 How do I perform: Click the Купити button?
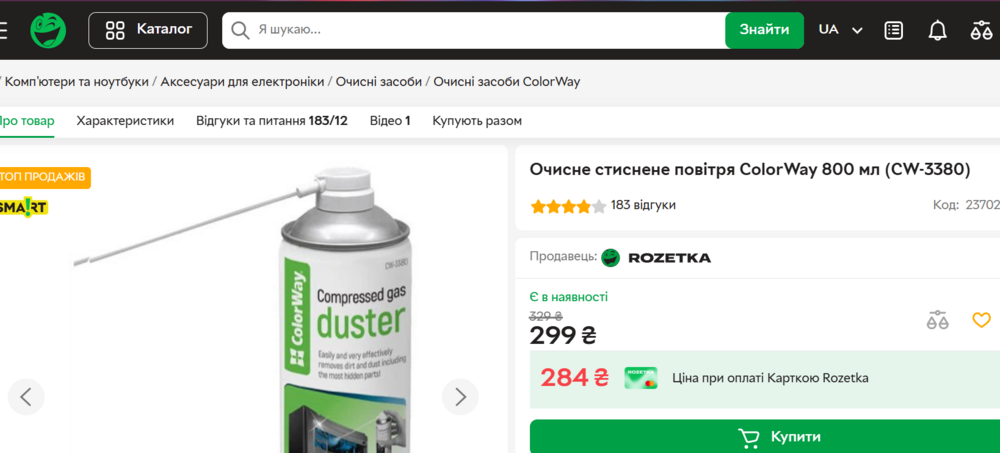click(765, 436)
